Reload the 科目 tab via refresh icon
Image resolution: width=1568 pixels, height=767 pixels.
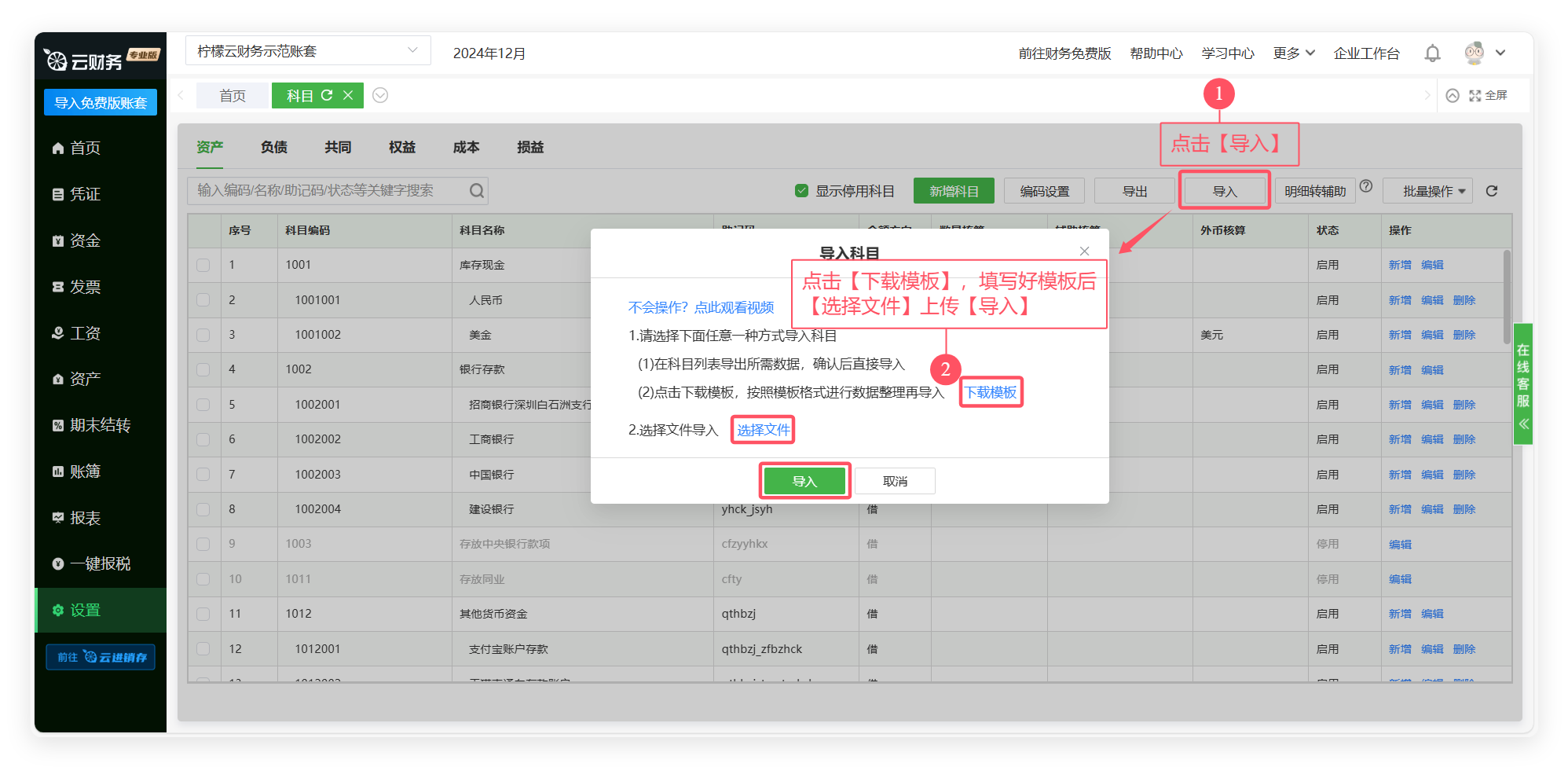(327, 95)
